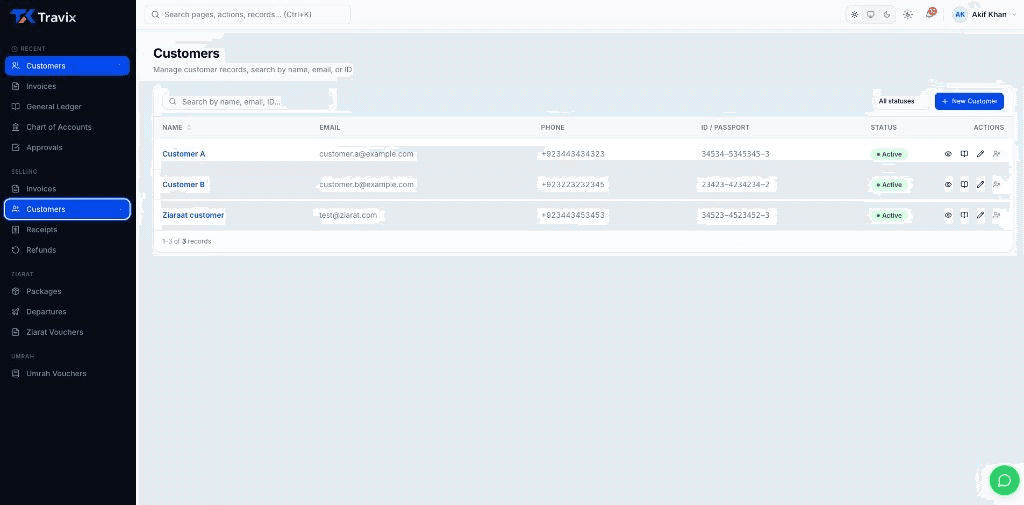Screen dimensions: 1024x505
Task: Click phone number +923443434323
Action: click(573, 154)
